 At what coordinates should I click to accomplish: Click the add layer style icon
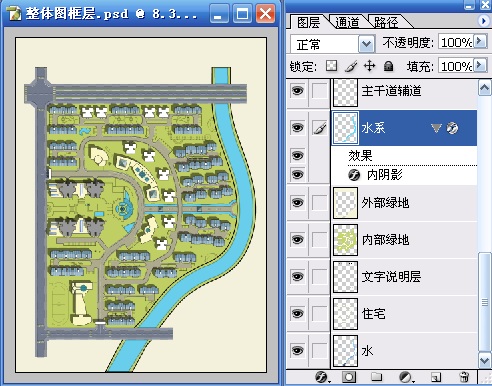pos(322,377)
